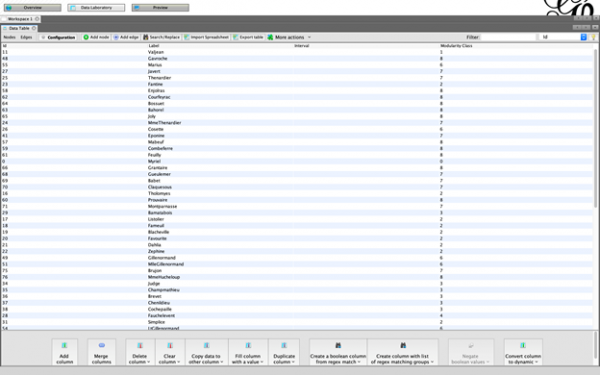The width and height of the screenshot is (600, 375).
Task: Switch to the Preview perspective
Action: pyautogui.click(x=160, y=8)
